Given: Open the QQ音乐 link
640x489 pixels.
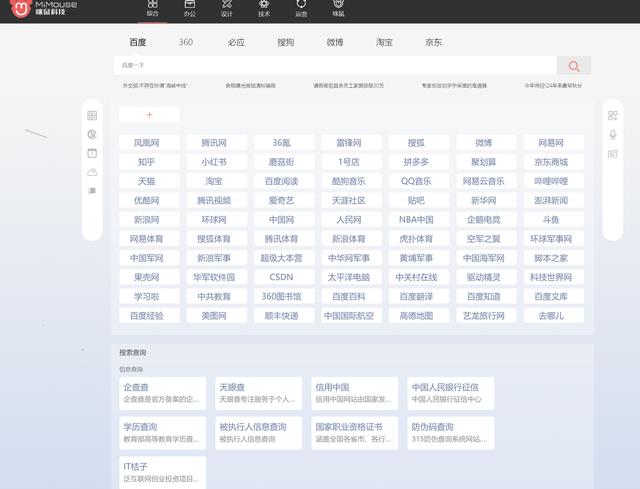Looking at the screenshot, I should coord(419,181).
